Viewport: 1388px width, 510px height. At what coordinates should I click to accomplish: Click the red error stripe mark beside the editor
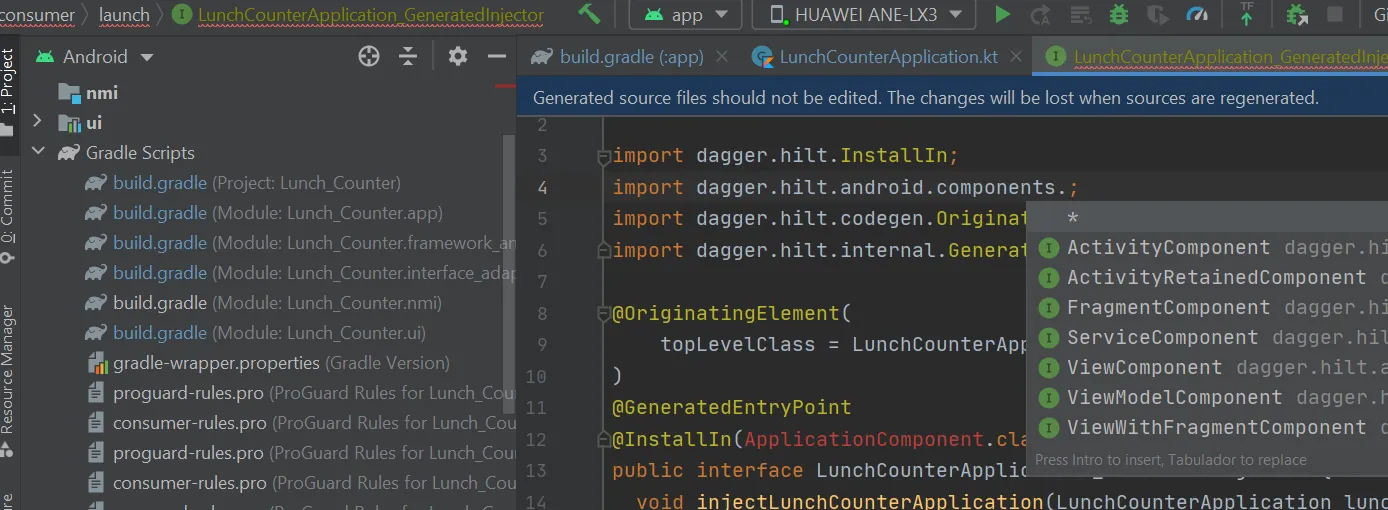[x=506, y=86]
